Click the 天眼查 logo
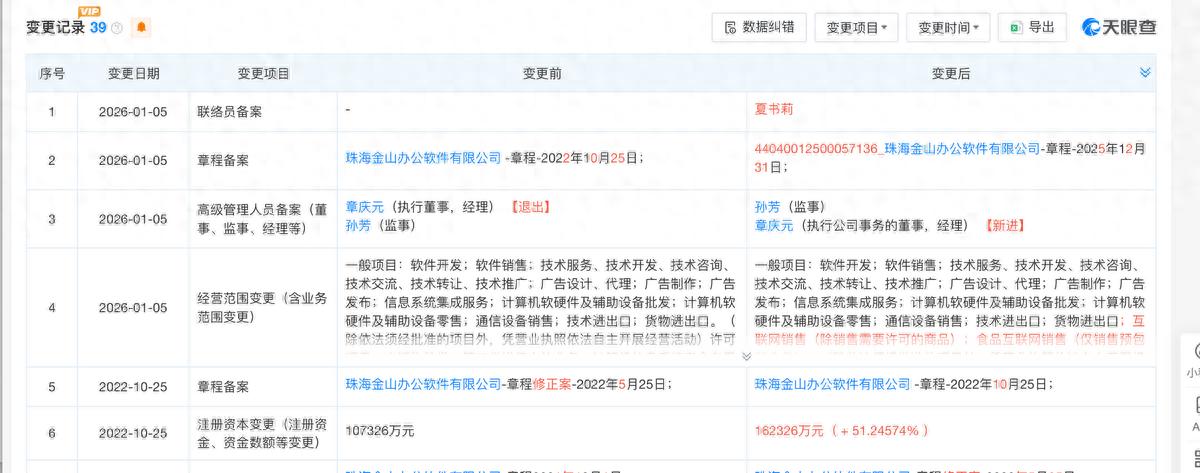This screenshot has width=1200, height=473. pos(1121,27)
